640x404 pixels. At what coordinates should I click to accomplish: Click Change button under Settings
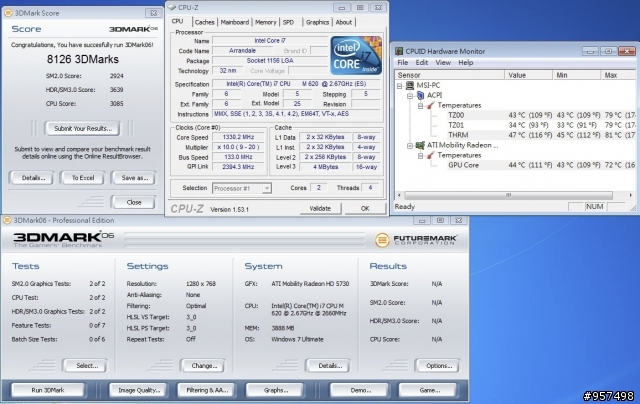click(x=203, y=366)
